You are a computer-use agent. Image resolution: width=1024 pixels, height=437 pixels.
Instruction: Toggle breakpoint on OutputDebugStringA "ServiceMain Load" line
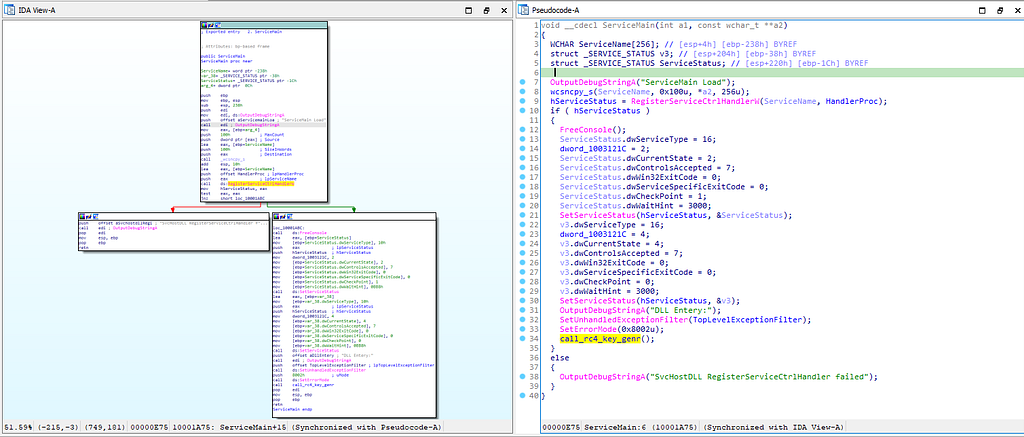[524, 82]
